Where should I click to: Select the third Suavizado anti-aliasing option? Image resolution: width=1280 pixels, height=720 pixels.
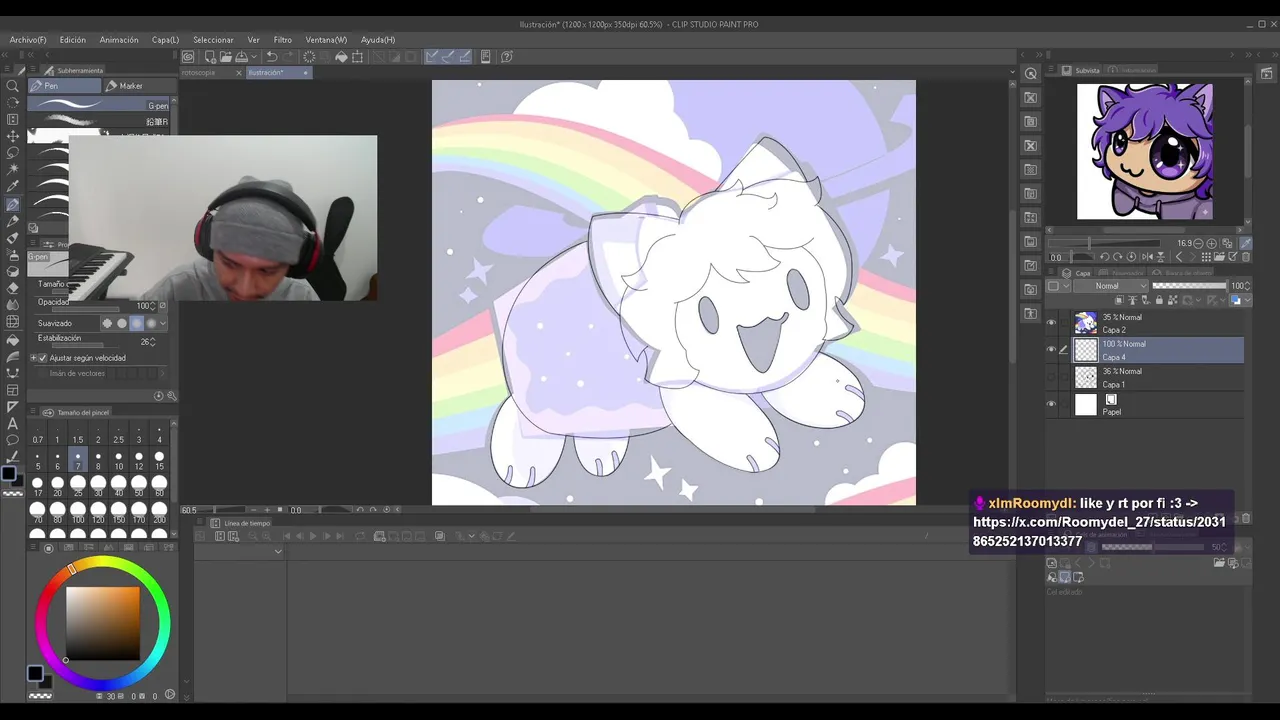point(137,323)
